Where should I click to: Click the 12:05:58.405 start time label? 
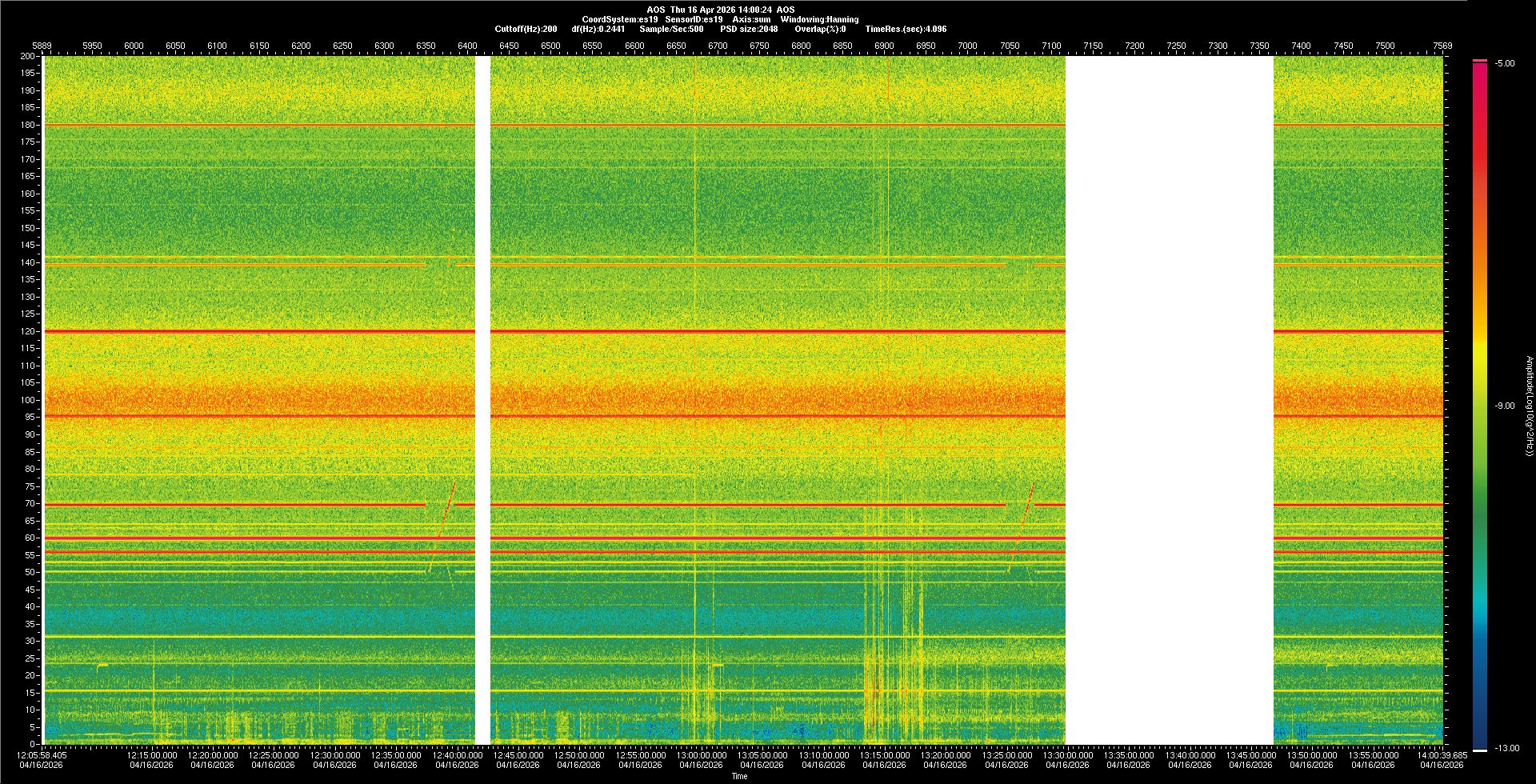(x=42, y=755)
